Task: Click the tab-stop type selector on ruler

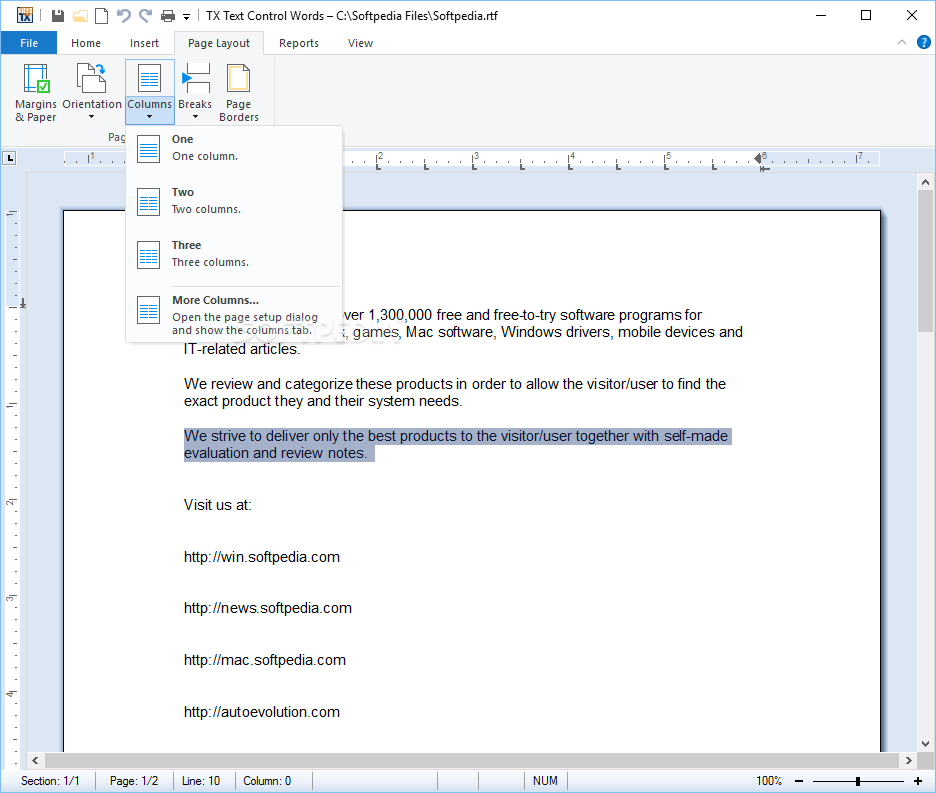Action: [10, 158]
